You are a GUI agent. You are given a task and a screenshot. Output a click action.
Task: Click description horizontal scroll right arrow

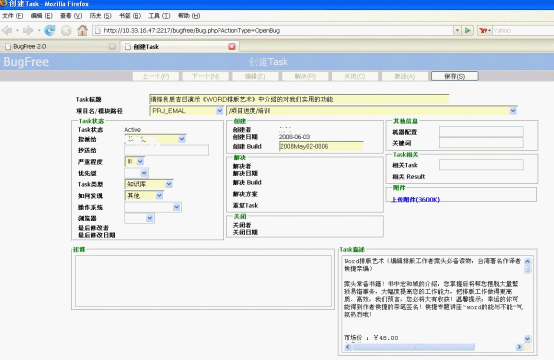(519, 347)
